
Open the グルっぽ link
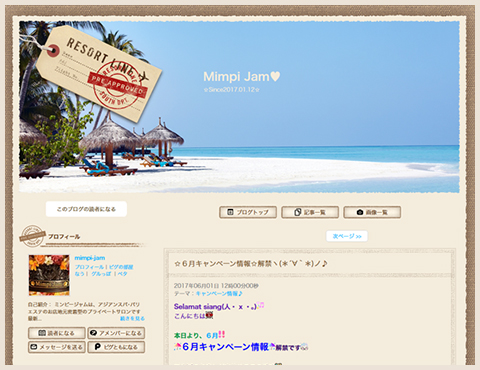101,274
